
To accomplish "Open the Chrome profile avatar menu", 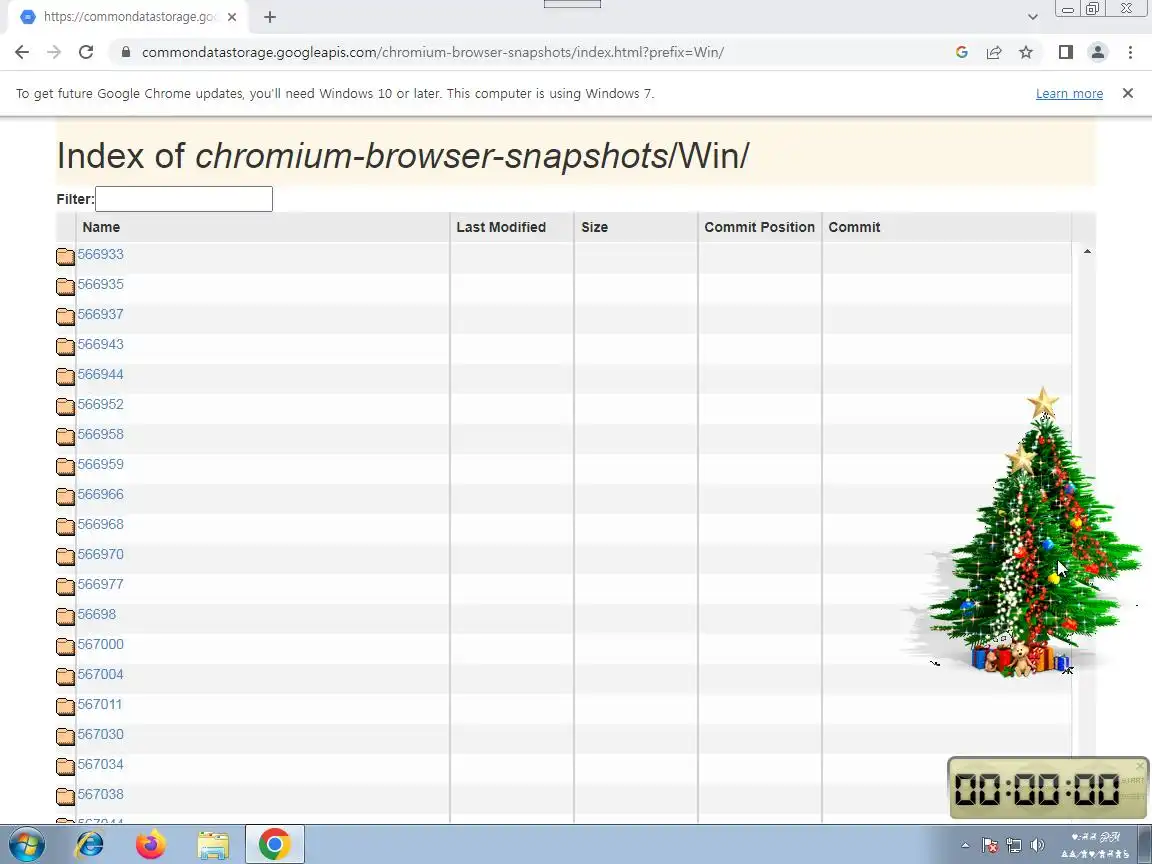I will [1098, 52].
